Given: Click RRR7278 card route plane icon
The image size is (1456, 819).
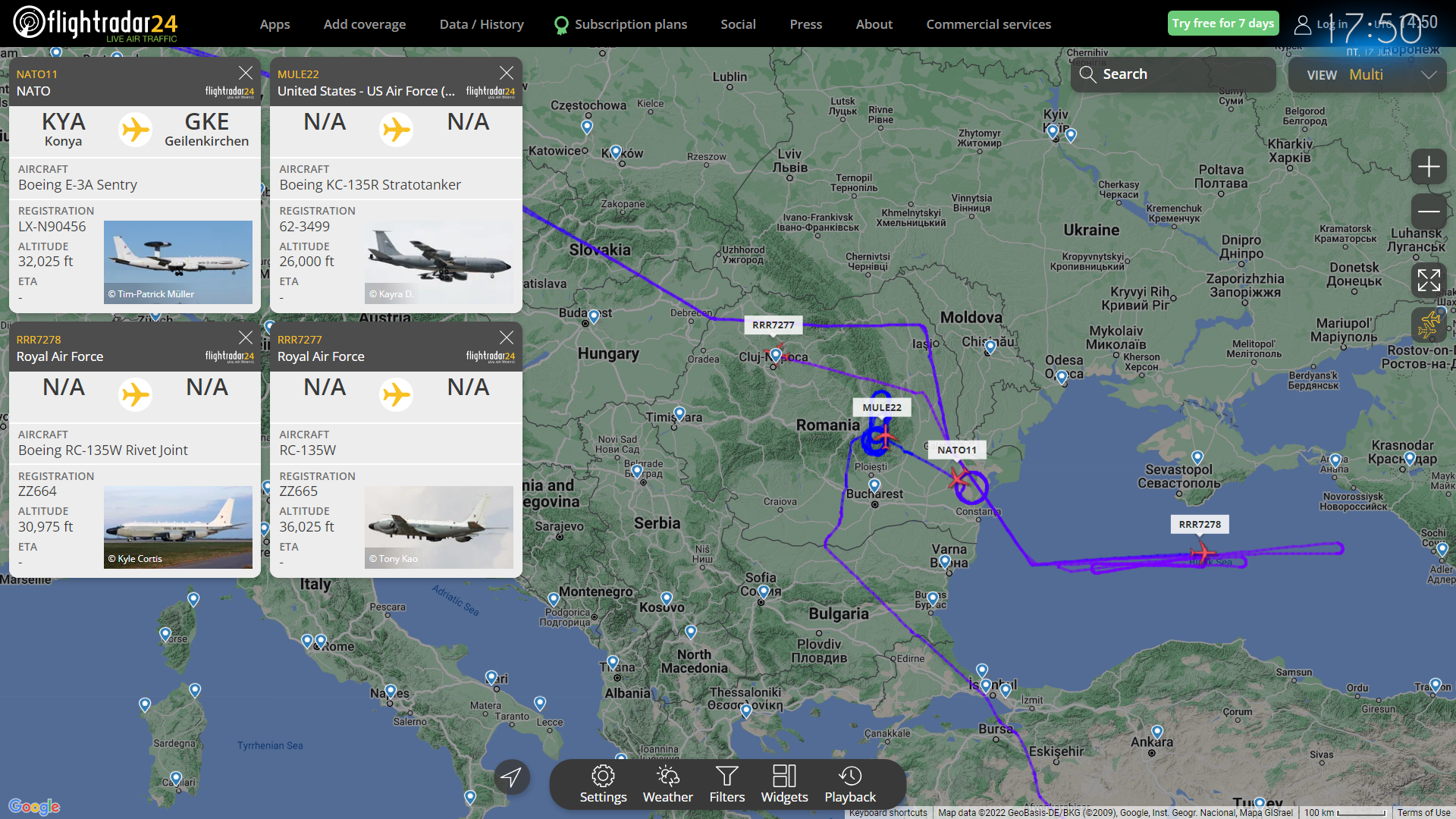Looking at the screenshot, I should click(136, 394).
